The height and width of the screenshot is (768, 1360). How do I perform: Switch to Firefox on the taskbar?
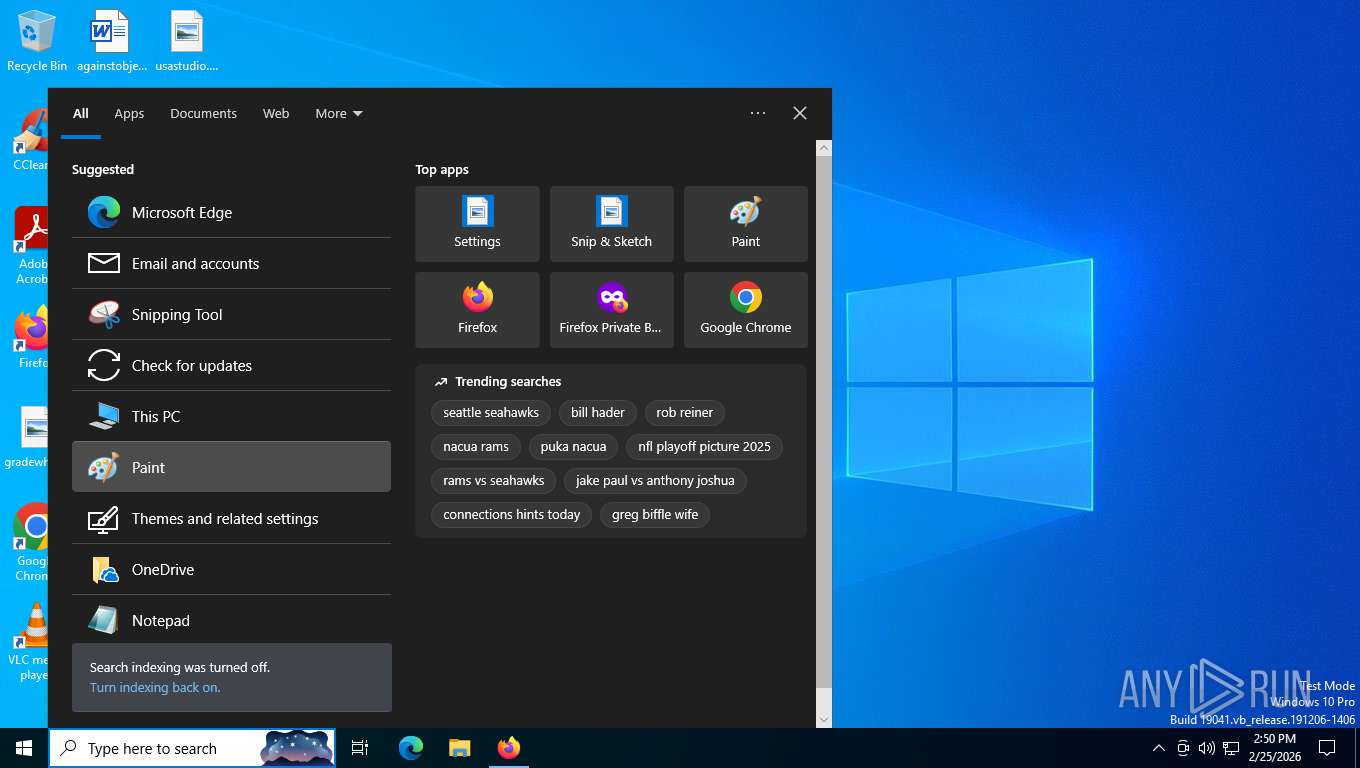point(508,748)
